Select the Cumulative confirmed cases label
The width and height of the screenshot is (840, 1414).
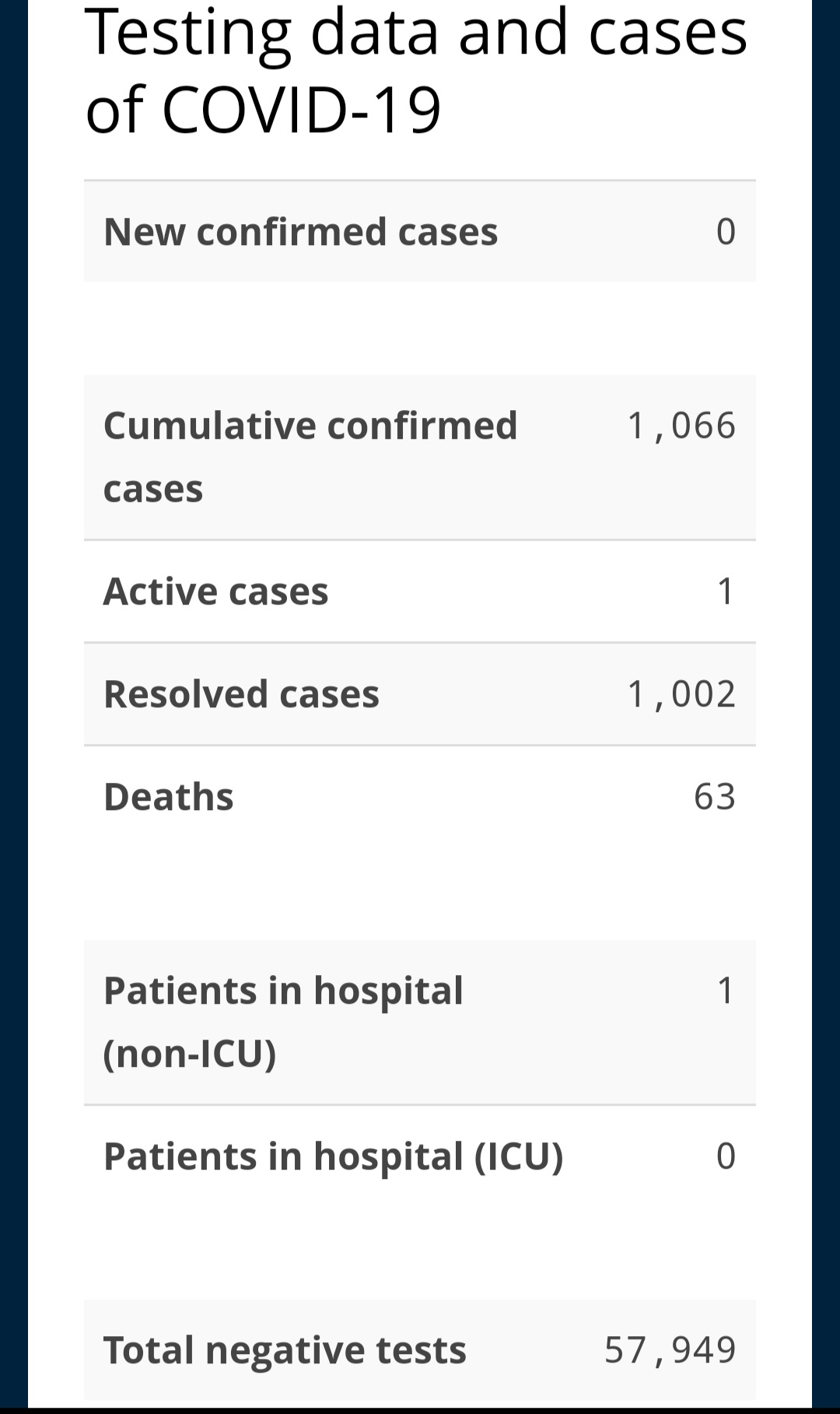point(310,458)
